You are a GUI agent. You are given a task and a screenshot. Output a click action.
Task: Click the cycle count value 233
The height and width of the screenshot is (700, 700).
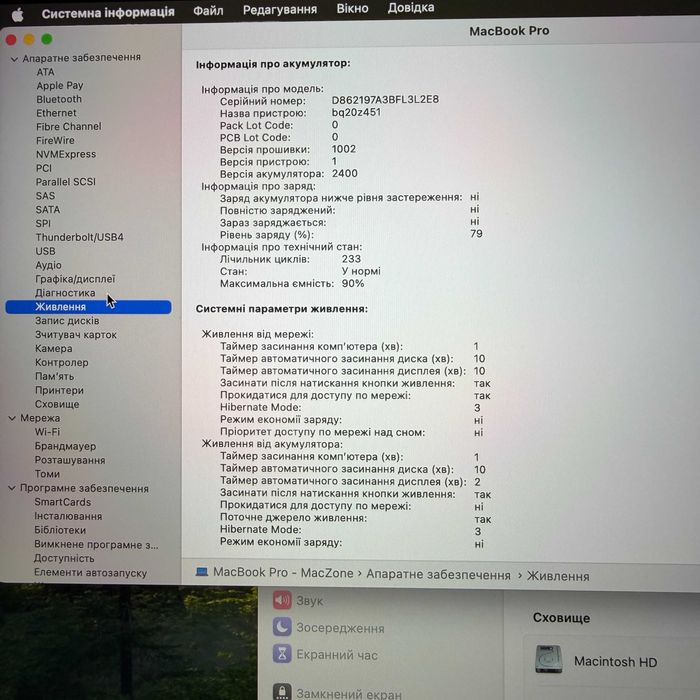(x=351, y=259)
